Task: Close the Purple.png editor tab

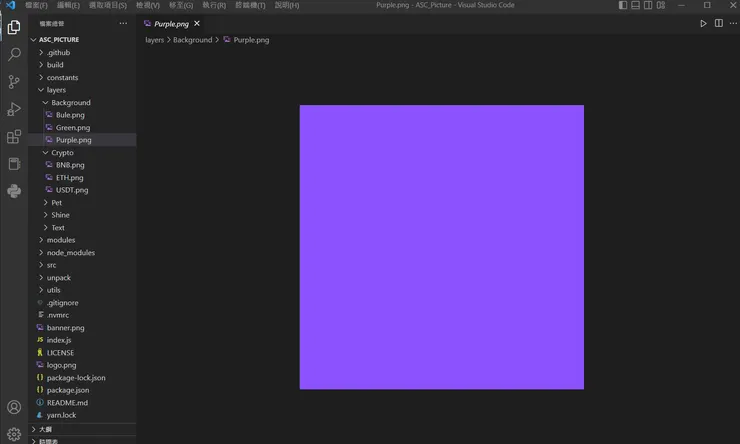Action: tap(197, 23)
